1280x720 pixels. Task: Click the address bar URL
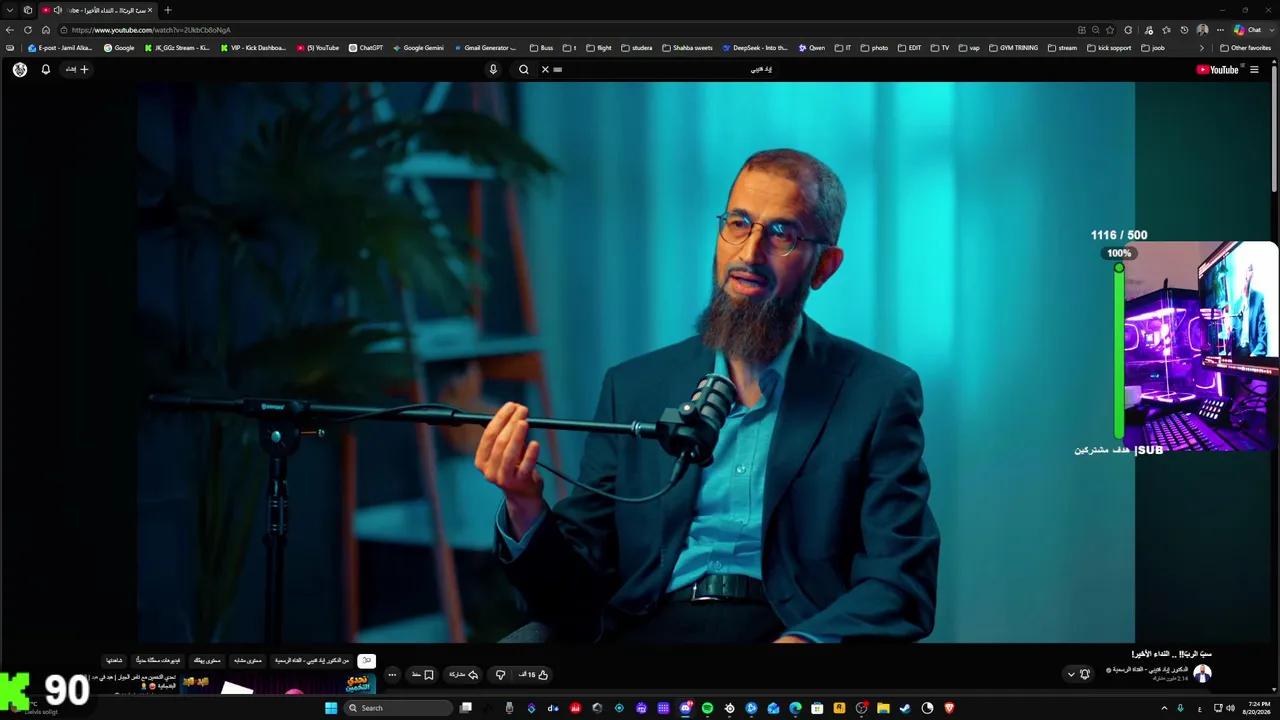(150, 30)
